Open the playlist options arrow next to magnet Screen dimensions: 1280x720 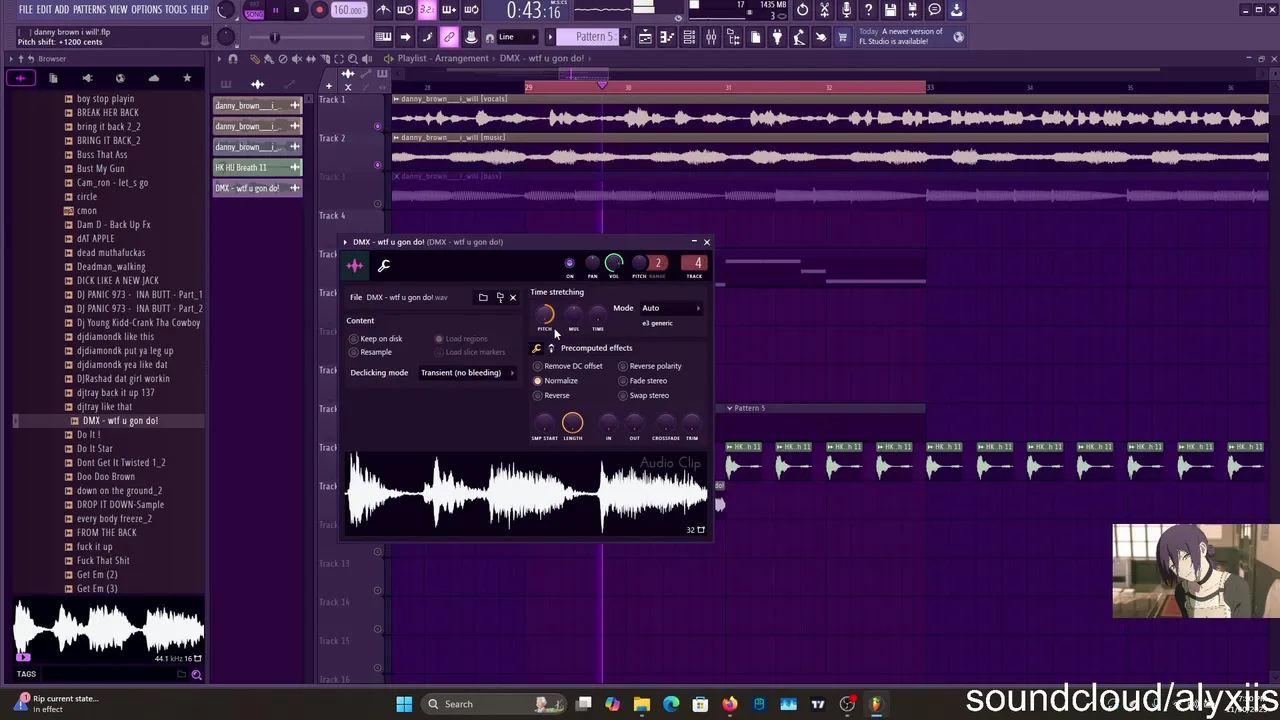point(219,59)
